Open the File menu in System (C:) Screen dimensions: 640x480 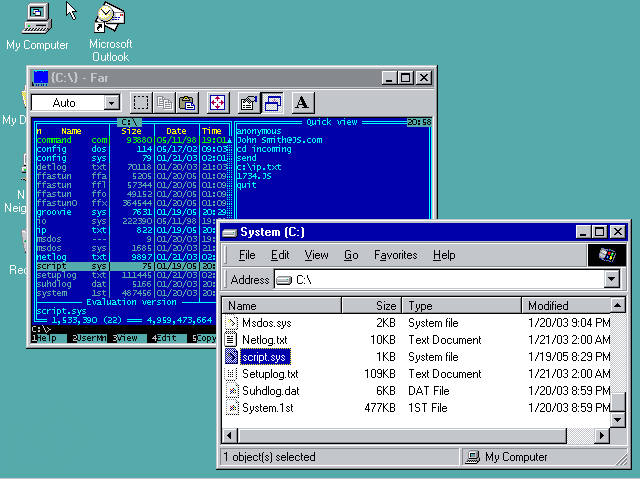tap(247, 255)
